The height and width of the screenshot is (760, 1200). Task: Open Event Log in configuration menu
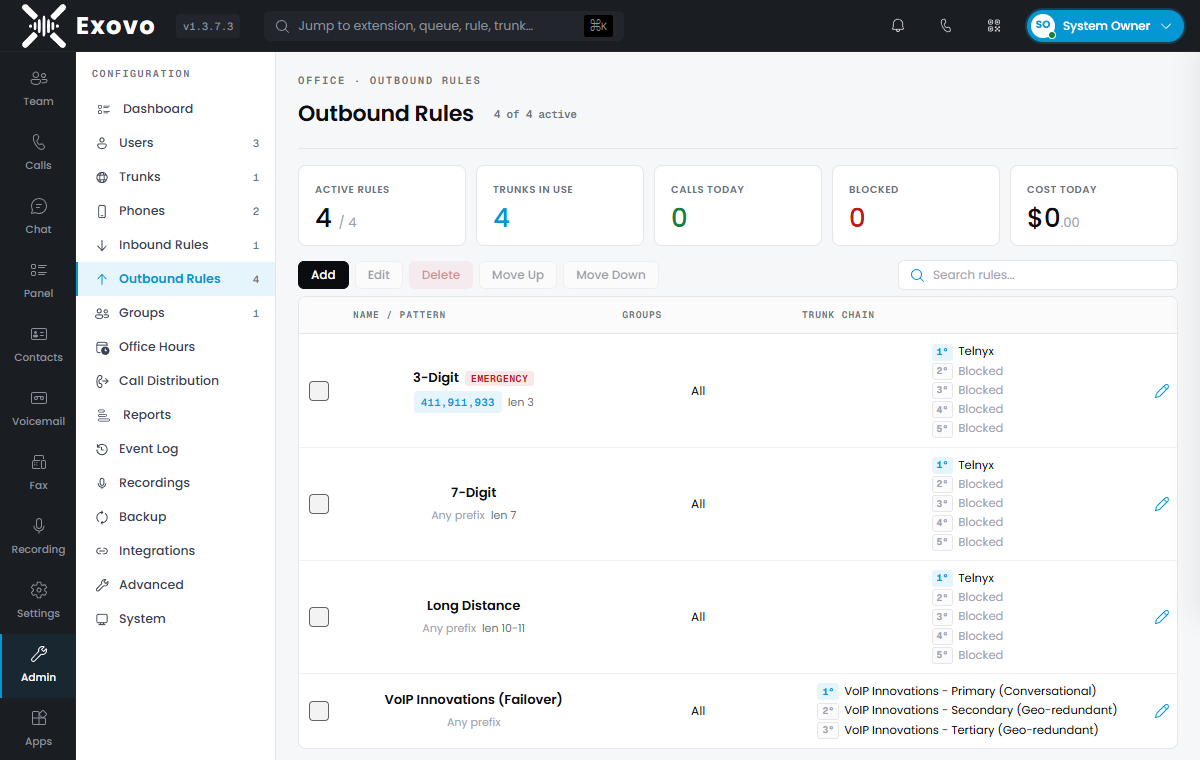point(175,449)
